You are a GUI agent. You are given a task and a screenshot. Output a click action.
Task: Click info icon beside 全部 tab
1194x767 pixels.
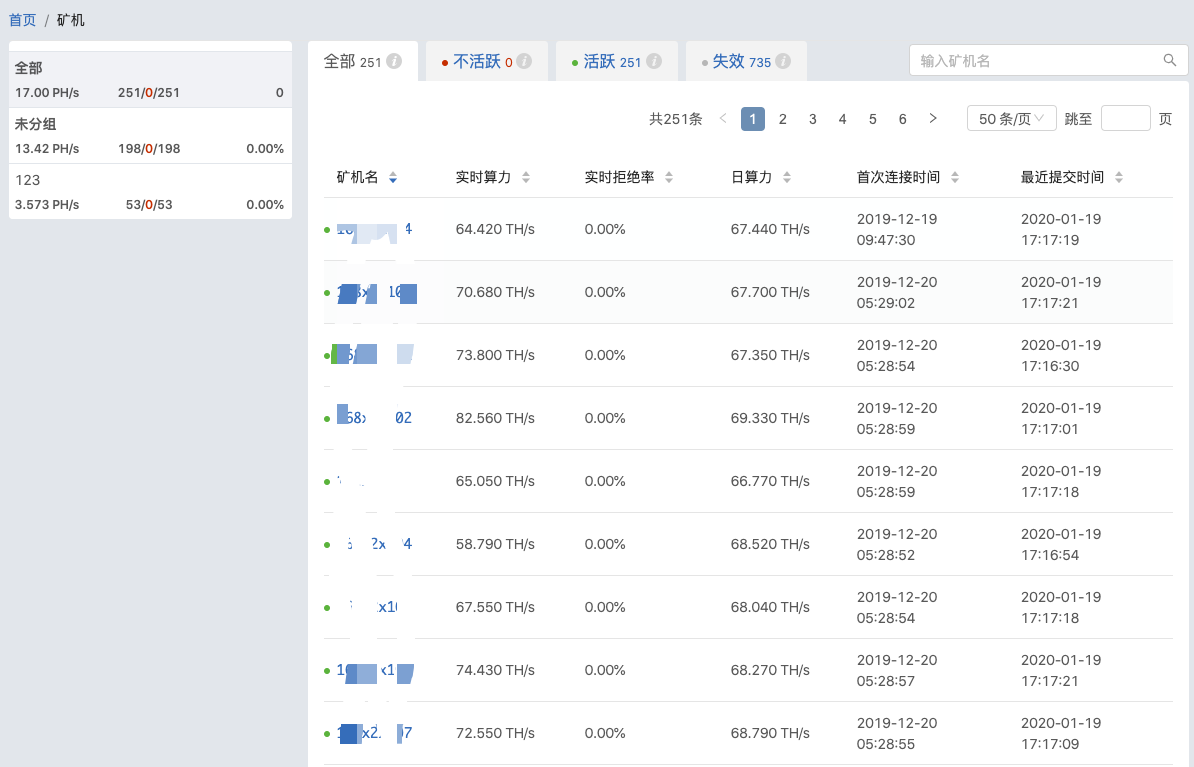[x=394, y=62]
